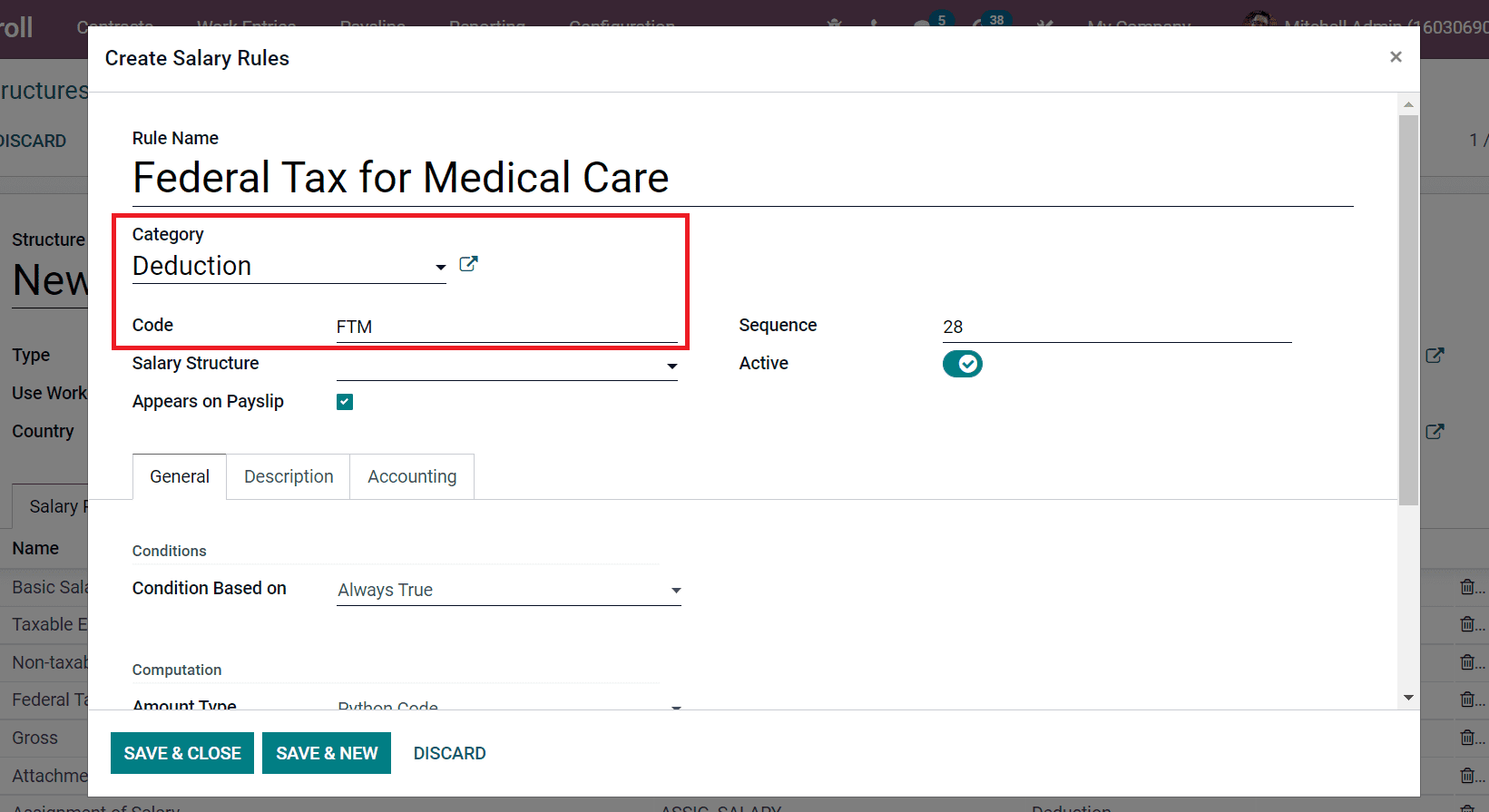Click DISCARD in the dialog footer
The width and height of the screenshot is (1489, 812).
pos(449,753)
